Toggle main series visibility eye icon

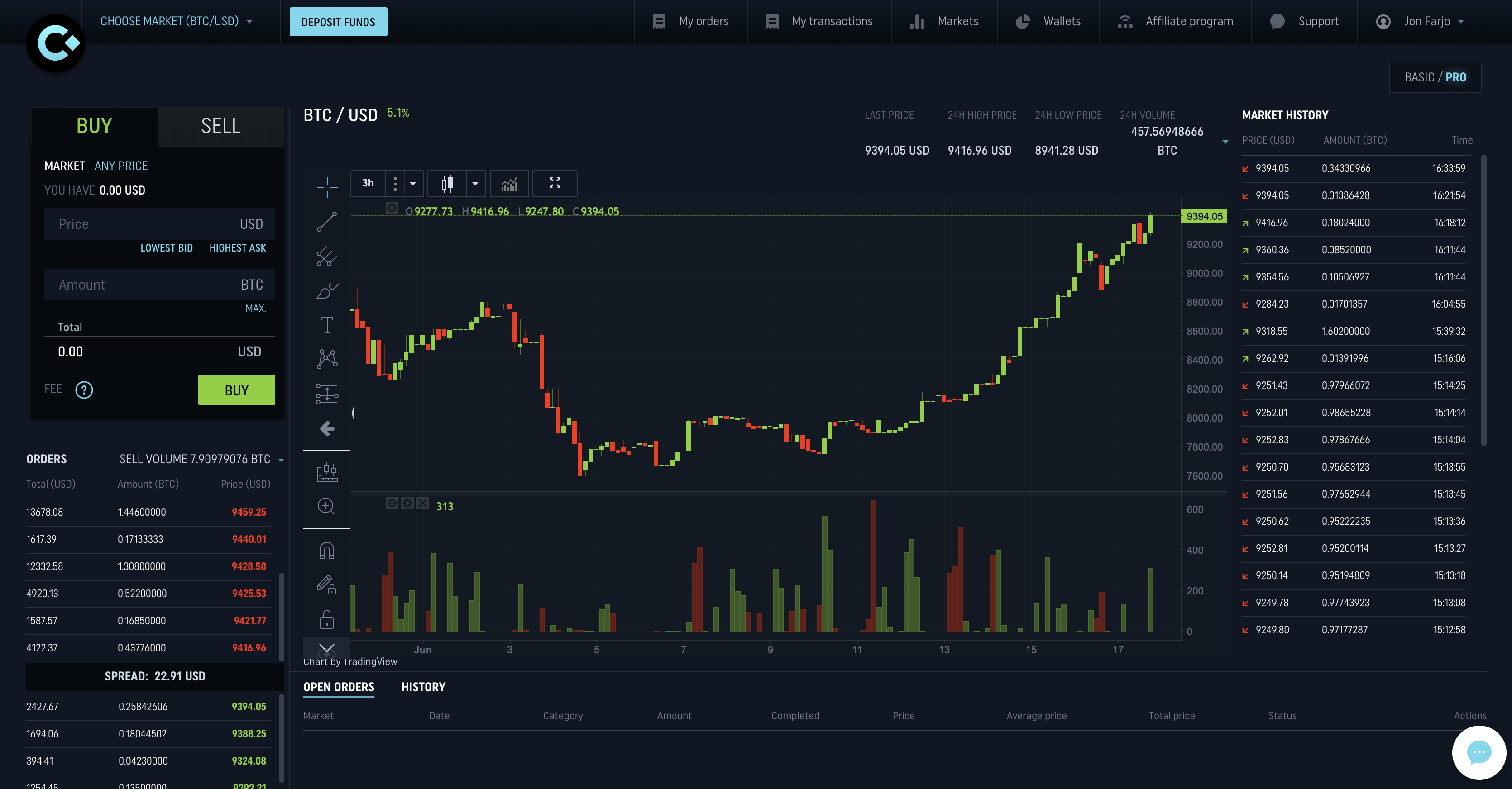pos(392,208)
